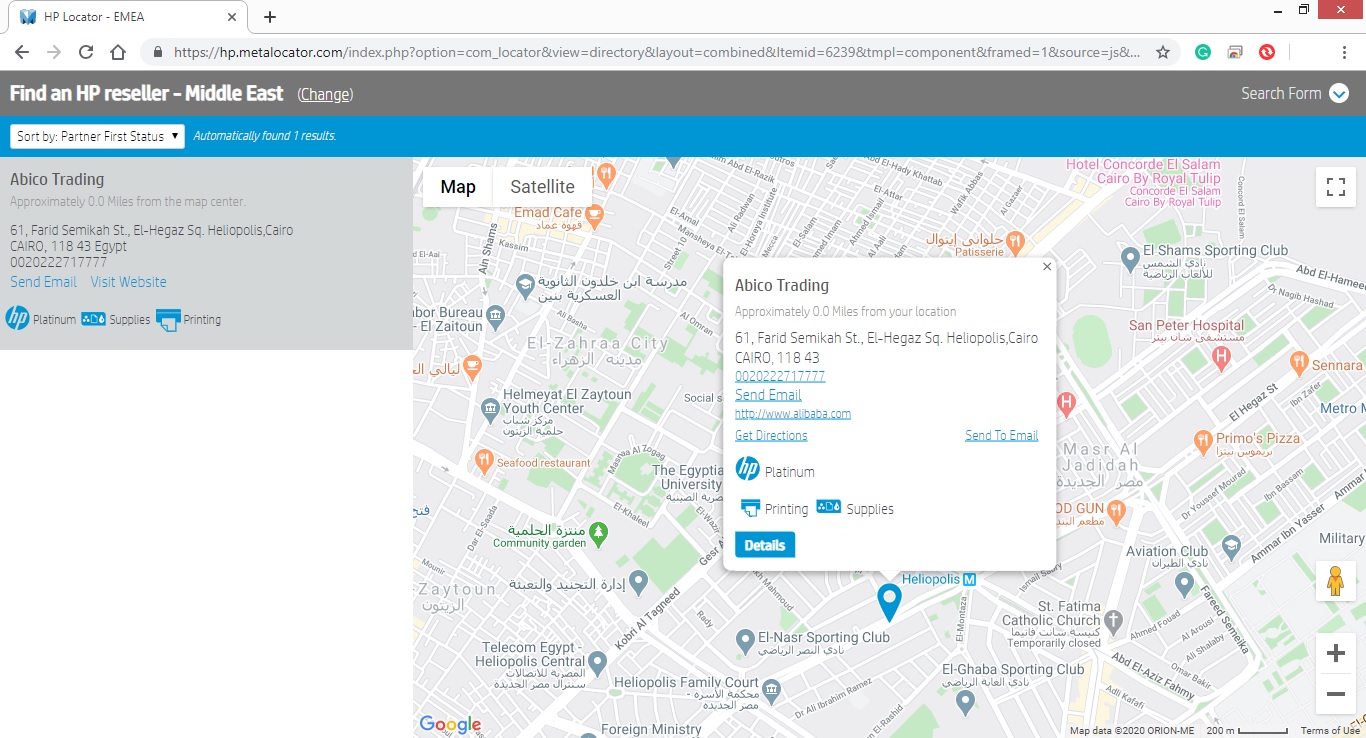Zoom out with the map minus button
1366x738 pixels.
click(1335, 694)
